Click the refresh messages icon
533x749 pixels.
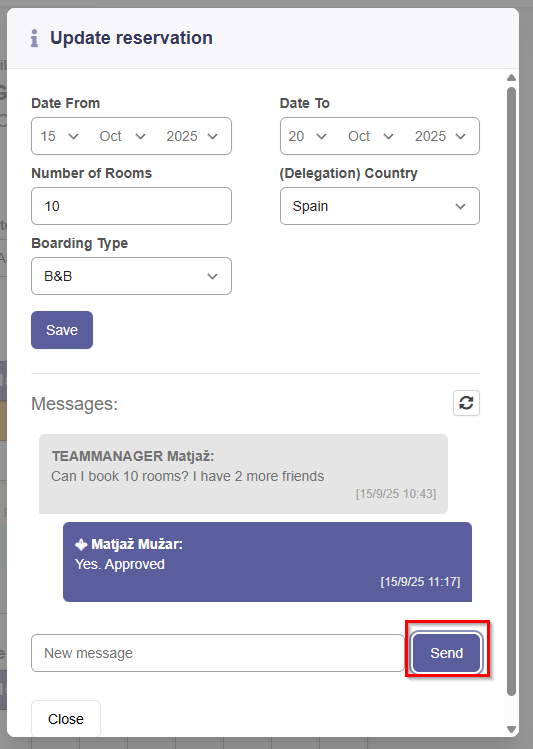[466, 403]
